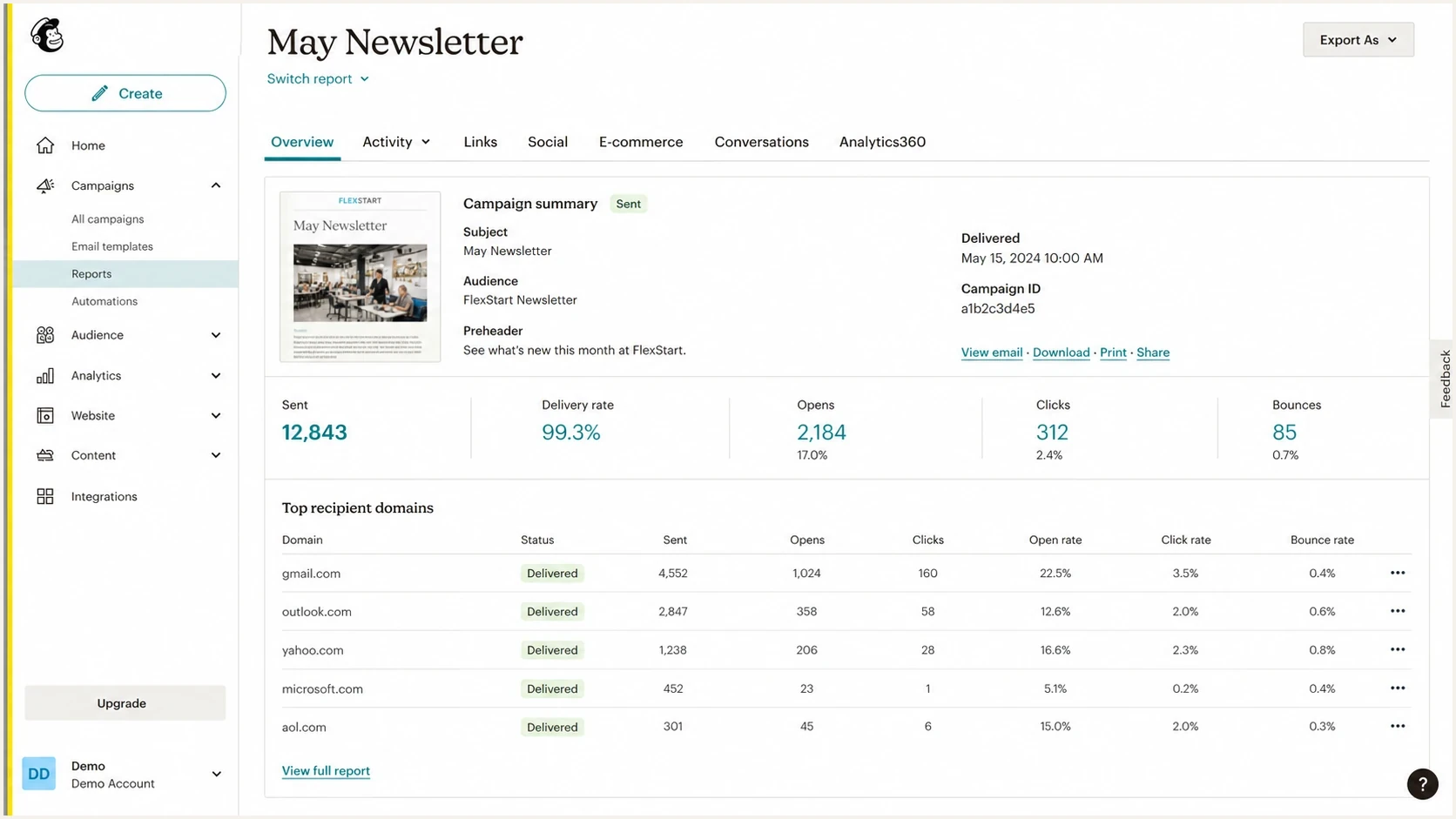Click the Open rate column header
The image size is (1456, 819).
click(1055, 540)
